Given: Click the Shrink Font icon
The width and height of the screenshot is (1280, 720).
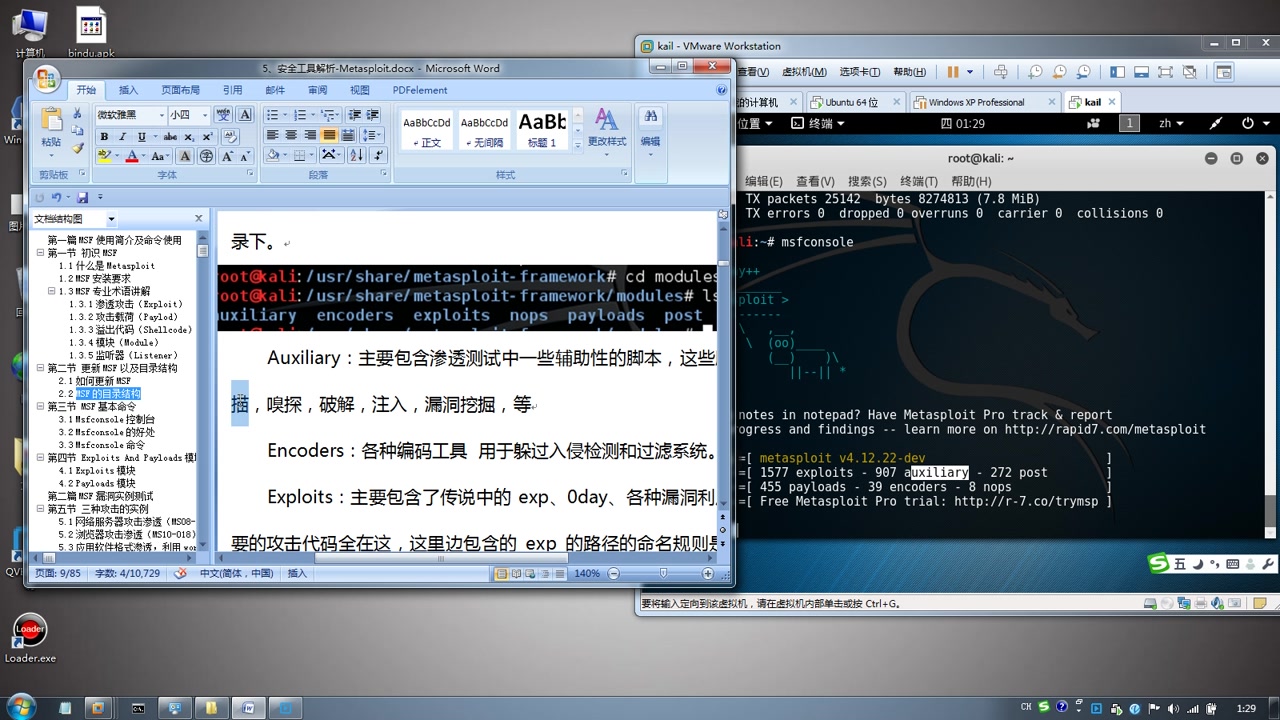Looking at the screenshot, I should [246, 156].
